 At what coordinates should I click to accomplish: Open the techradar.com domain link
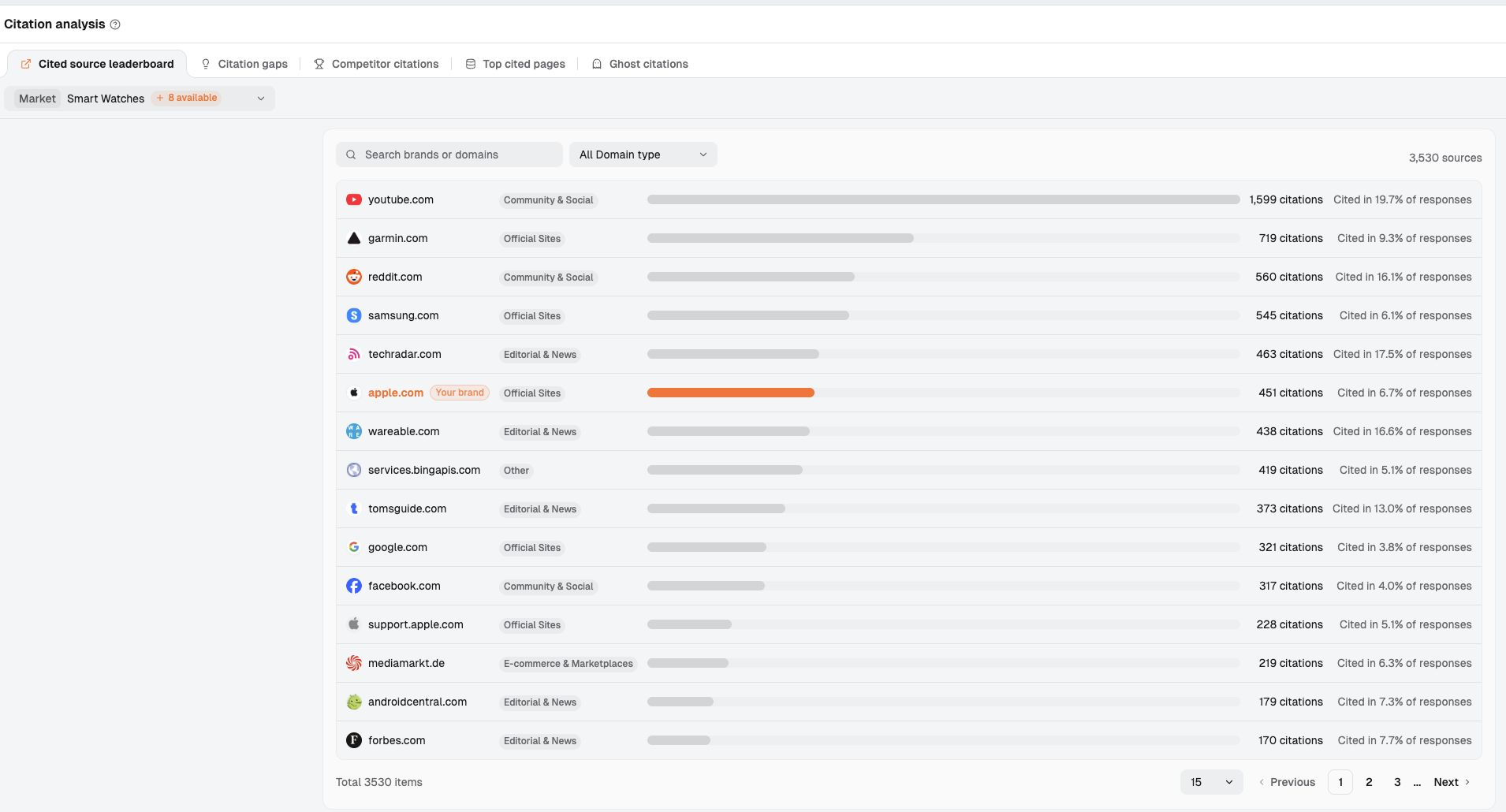404,355
